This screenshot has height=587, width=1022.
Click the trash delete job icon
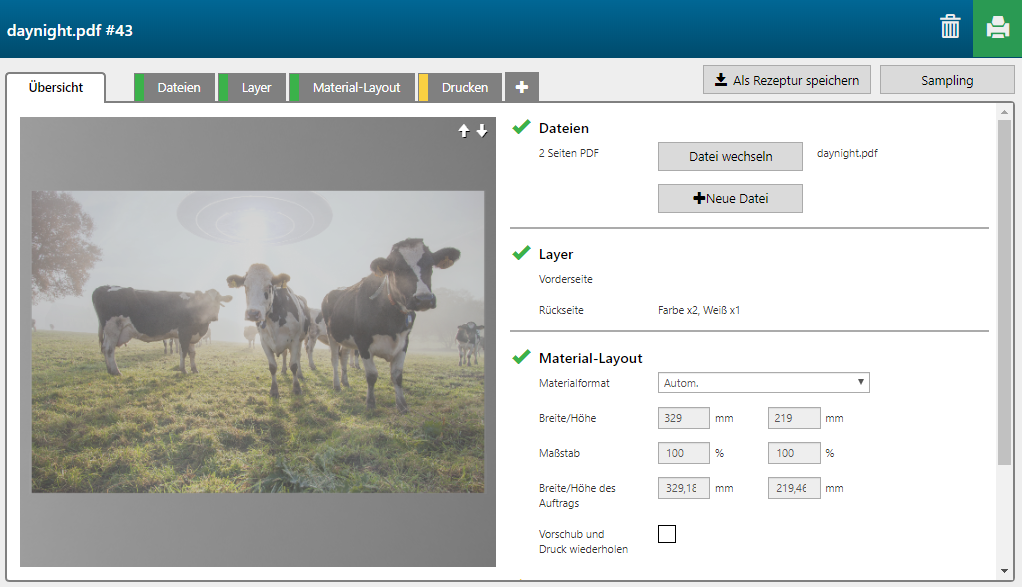pyautogui.click(x=950, y=28)
